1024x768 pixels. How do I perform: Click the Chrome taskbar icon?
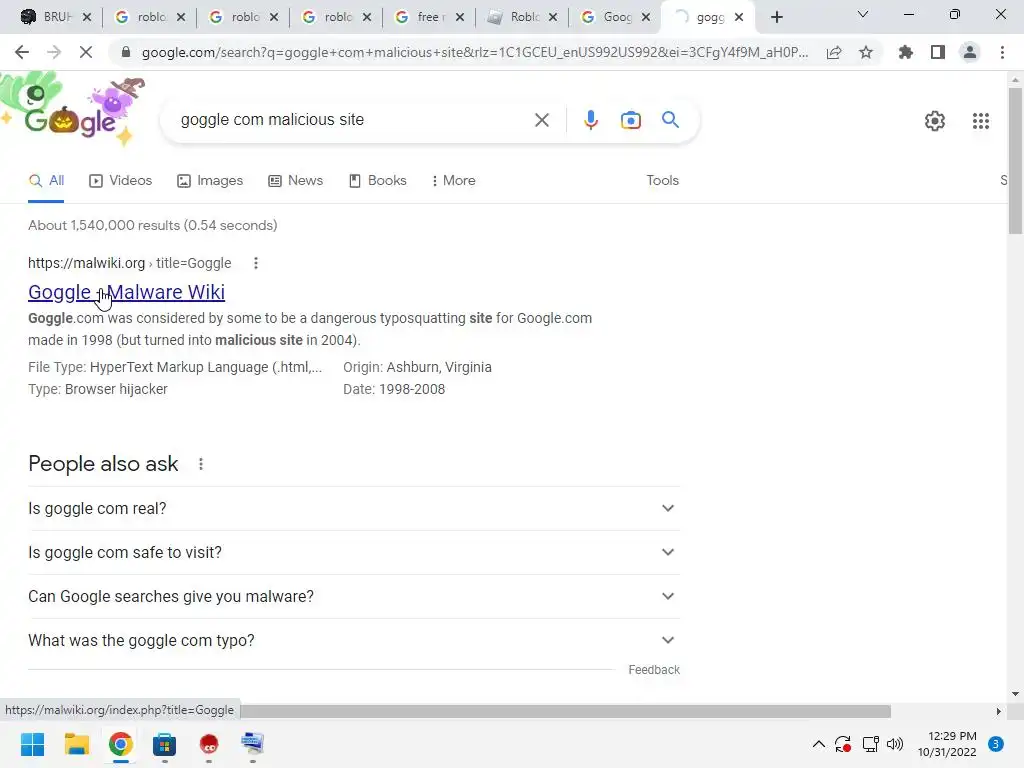pyautogui.click(x=121, y=744)
